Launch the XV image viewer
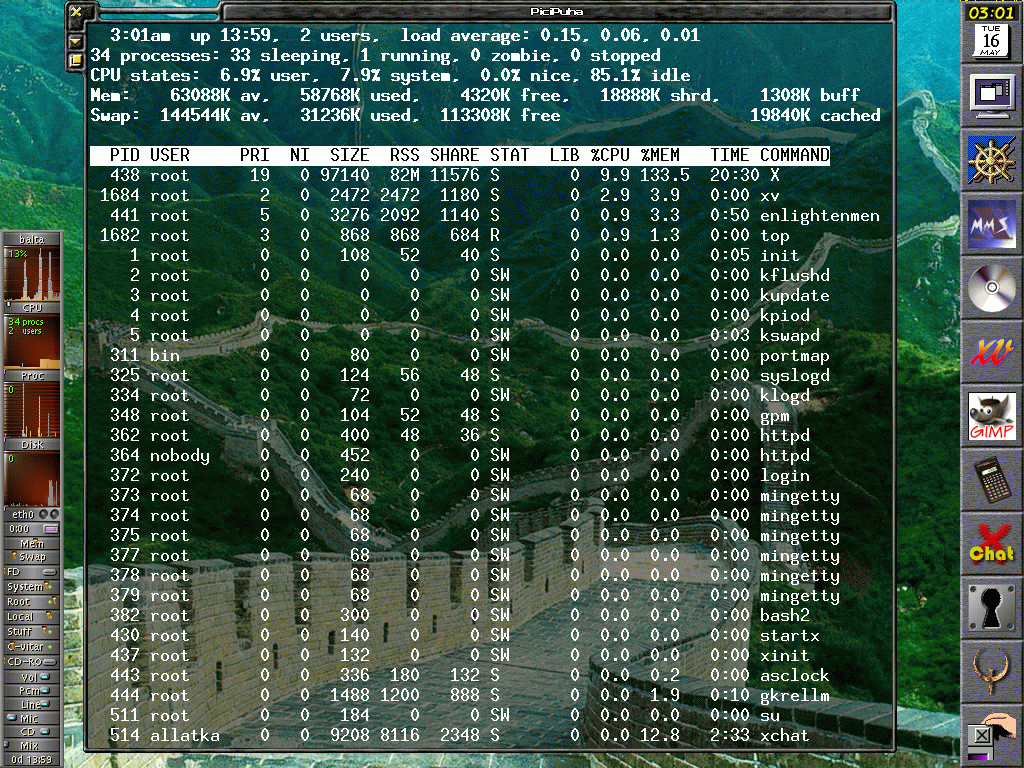The height and width of the screenshot is (768, 1024). [x=991, y=352]
